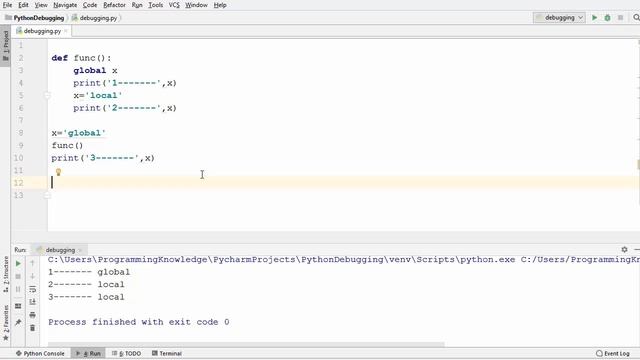Click the func() call on line 9
Viewport: 640px width, 360px height.
pyautogui.click(x=67, y=146)
